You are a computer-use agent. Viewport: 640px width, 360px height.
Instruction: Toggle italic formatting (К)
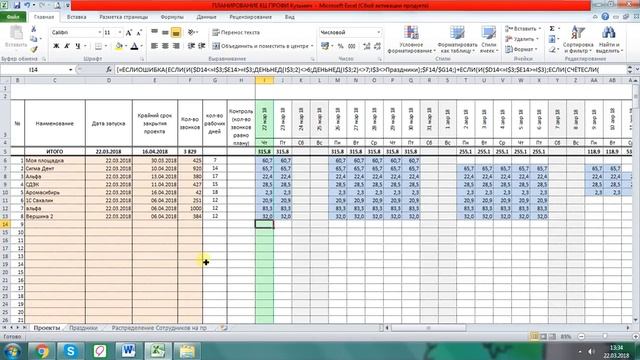67,46
